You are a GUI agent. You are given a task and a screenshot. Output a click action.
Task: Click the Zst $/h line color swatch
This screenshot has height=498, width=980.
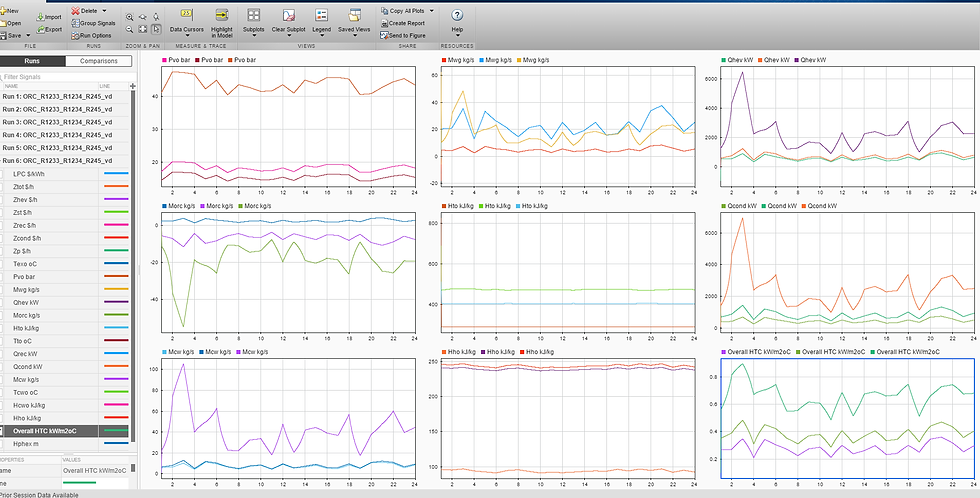(x=116, y=212)
